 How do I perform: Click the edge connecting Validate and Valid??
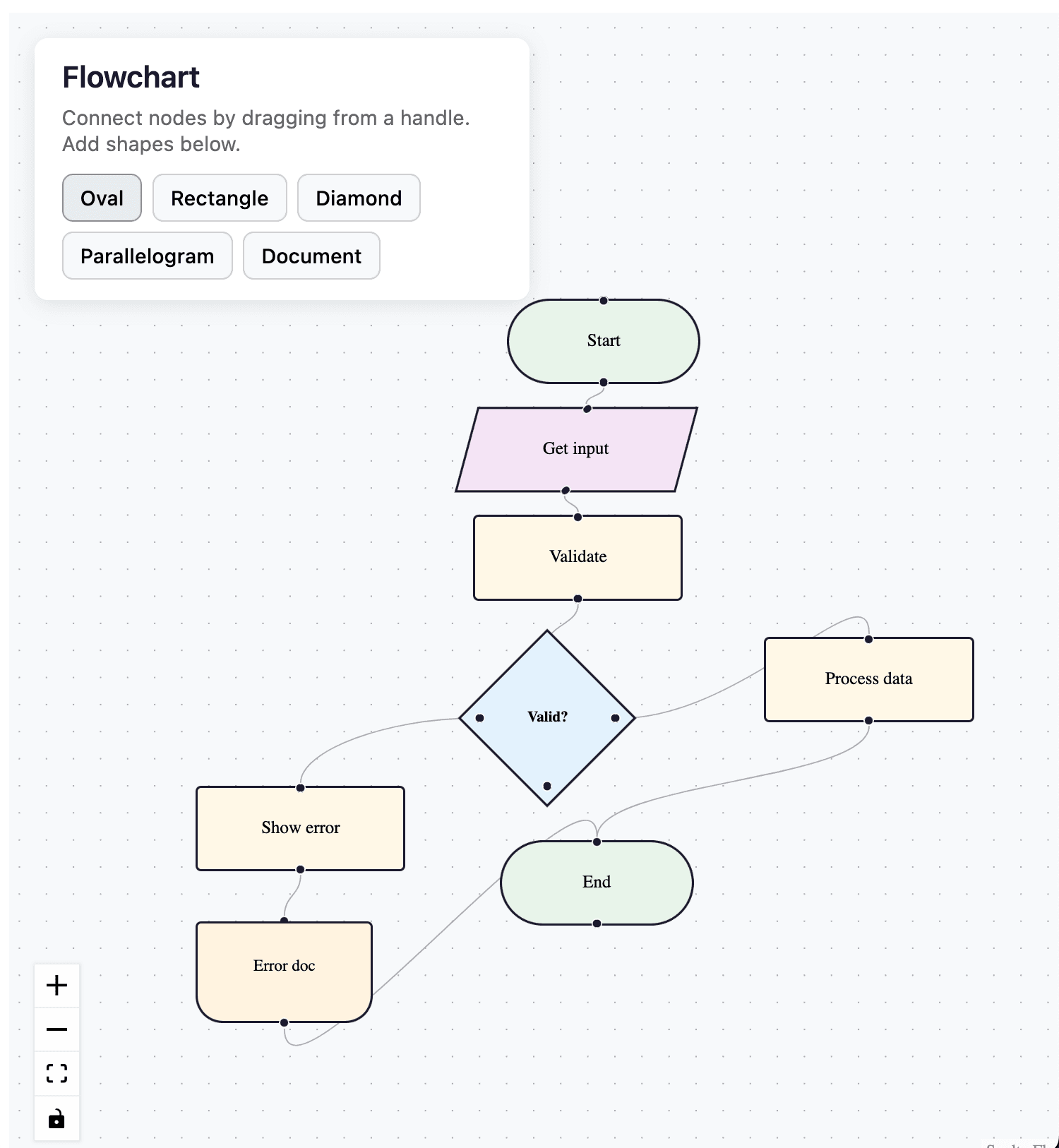pos(572,614)
